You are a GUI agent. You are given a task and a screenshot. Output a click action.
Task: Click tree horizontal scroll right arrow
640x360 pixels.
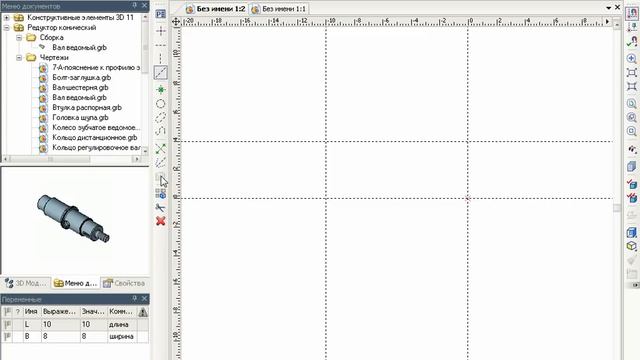click(137, 159)
